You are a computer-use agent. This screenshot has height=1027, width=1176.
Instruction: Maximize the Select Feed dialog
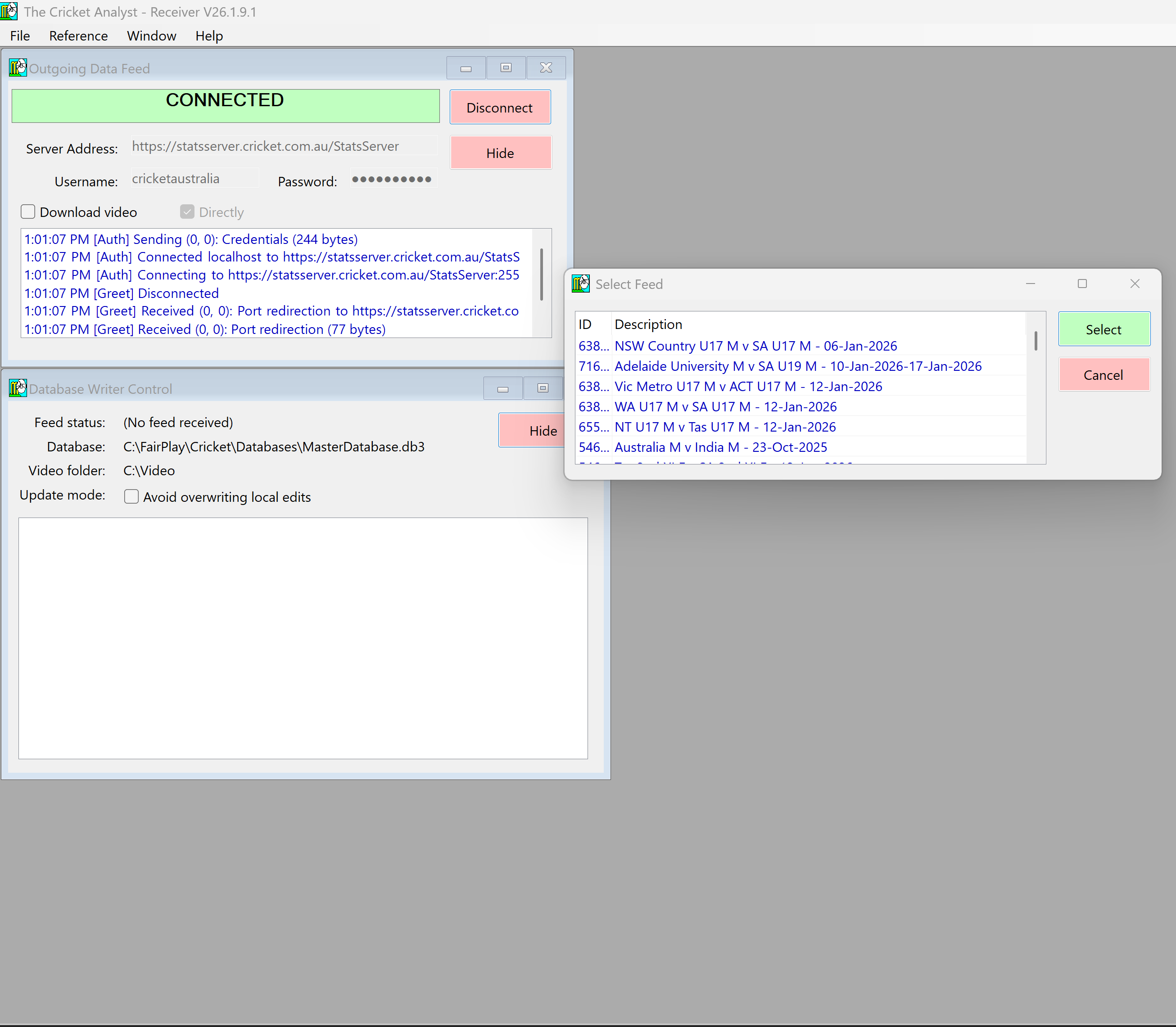(x=1082, y=284)
